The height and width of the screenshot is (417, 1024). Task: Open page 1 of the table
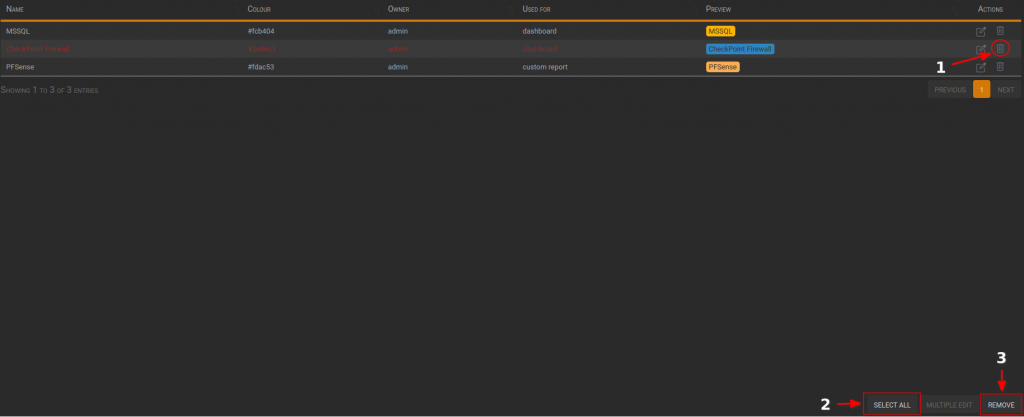982,89
